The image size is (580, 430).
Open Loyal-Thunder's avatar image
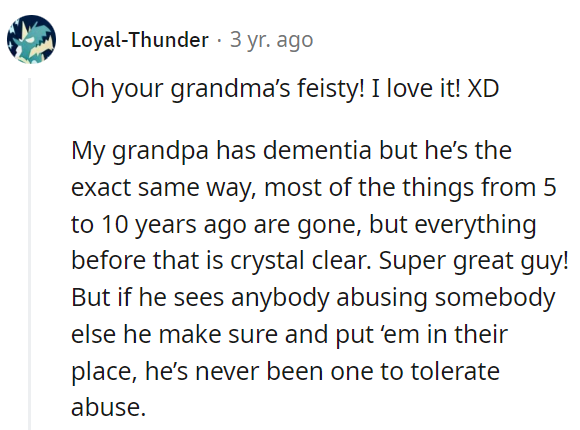point(31,39)
